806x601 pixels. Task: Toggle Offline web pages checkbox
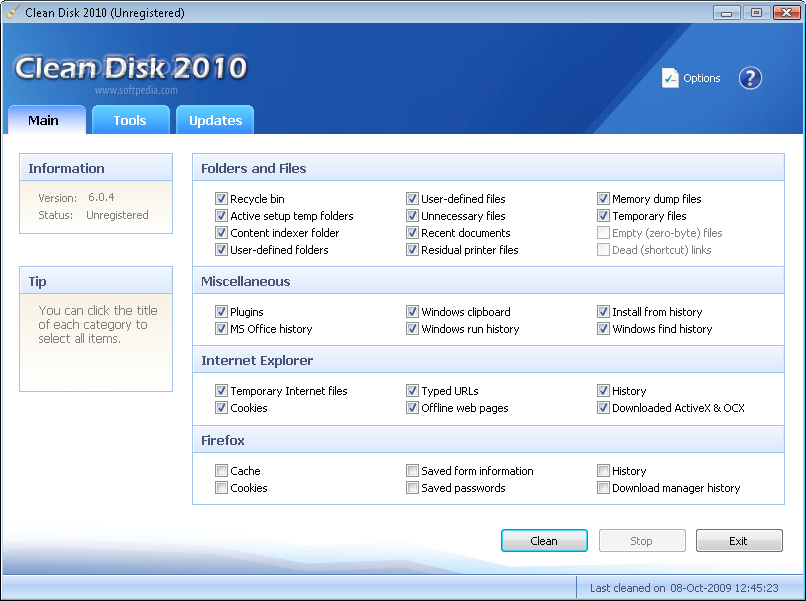pos(412,408)
